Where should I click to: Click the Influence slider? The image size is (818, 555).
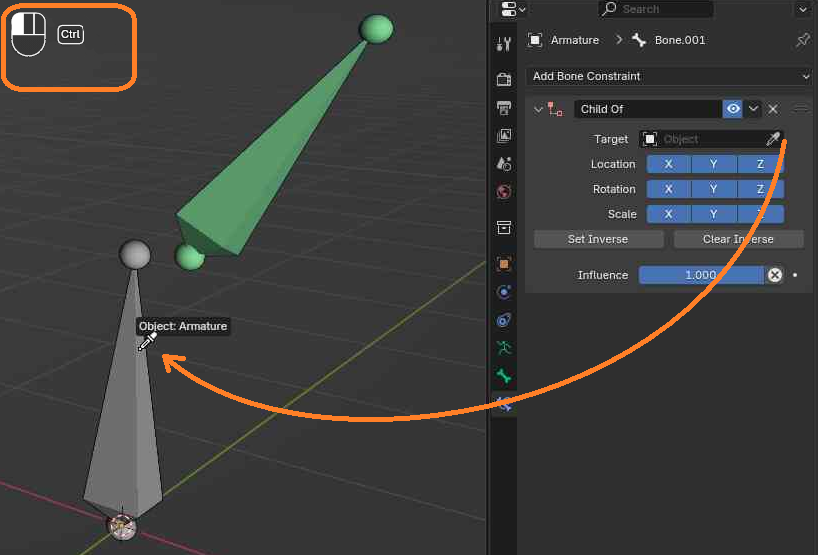click(701, 275)
